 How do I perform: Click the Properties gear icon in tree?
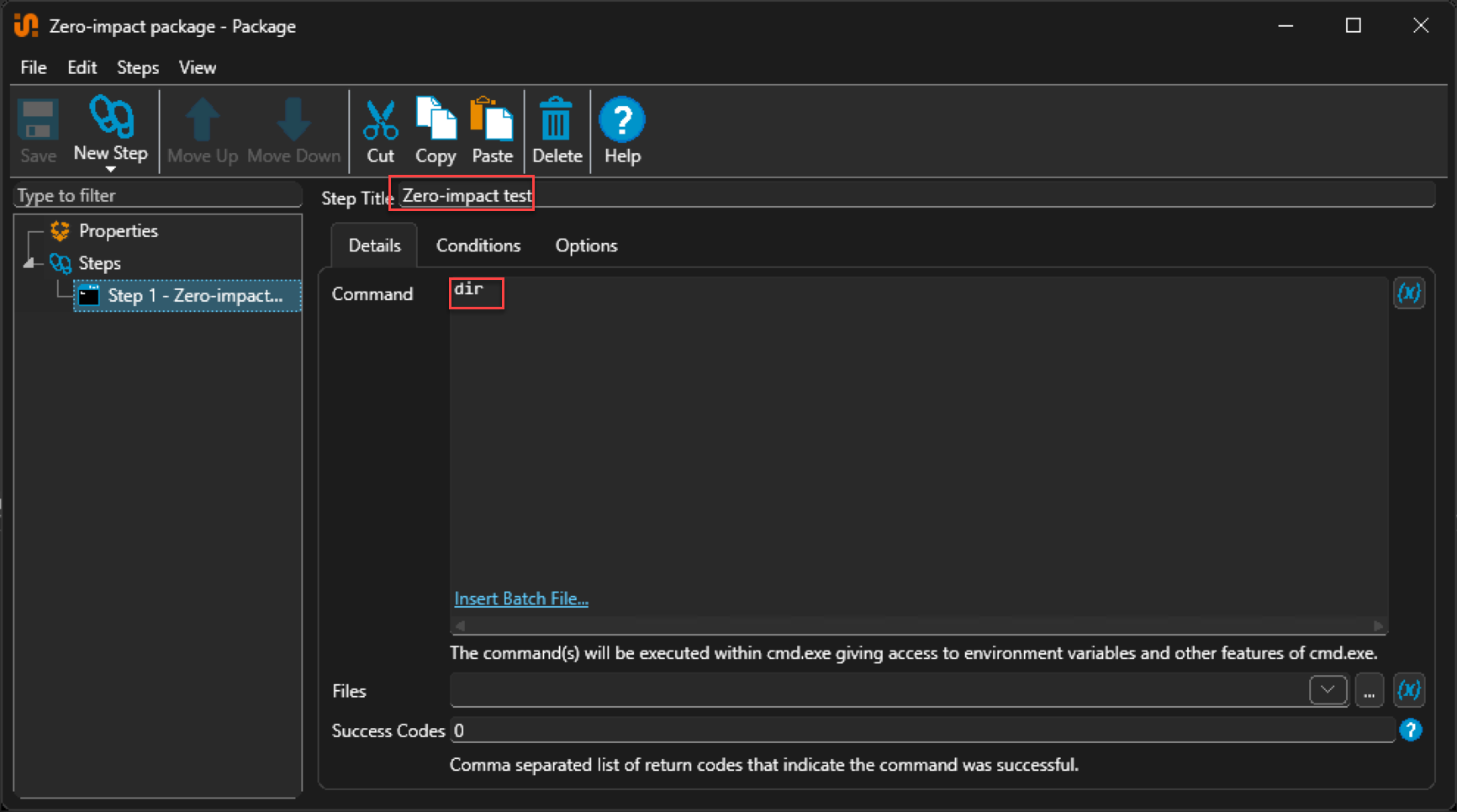click(x=60, y=230)
